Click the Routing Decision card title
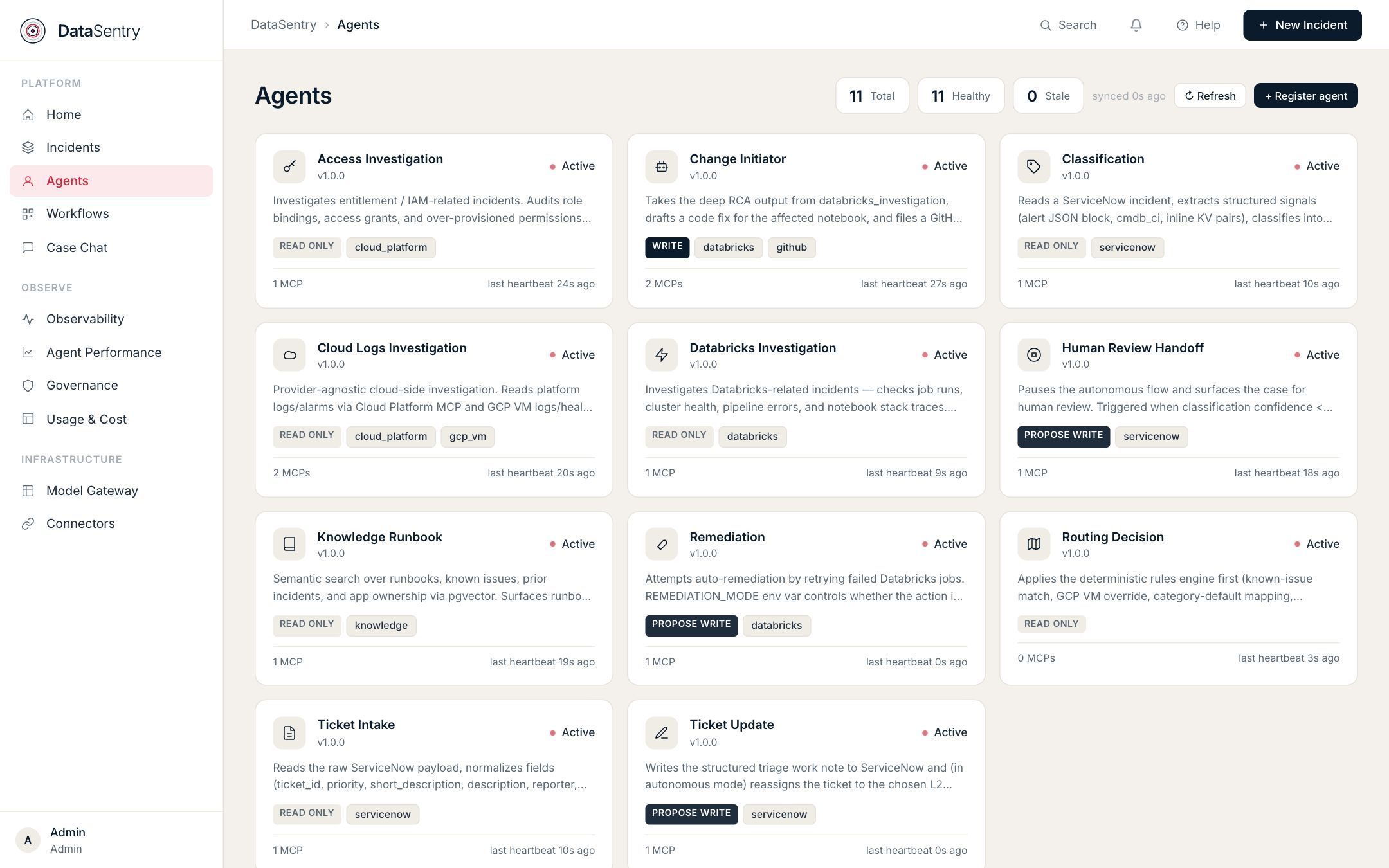1389x868 pixels. pyautogui.click(x=1112, y=537)
